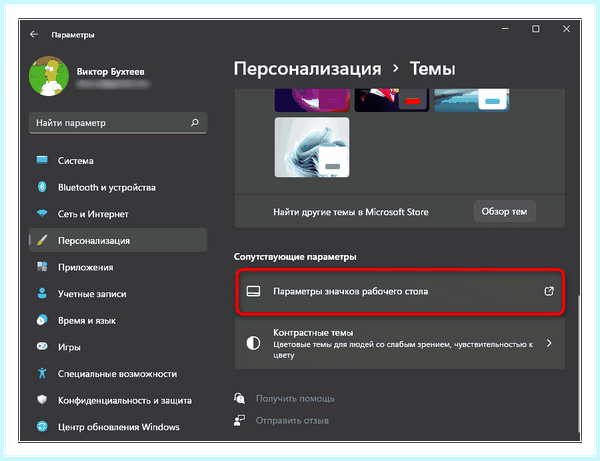This screenshot has width=600, height=461.
Task: Click the Wi-Fi icon next to Сеть и Интернет
Action: click(42, 213)
